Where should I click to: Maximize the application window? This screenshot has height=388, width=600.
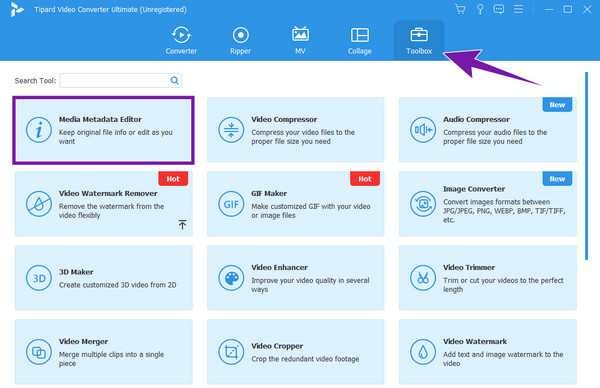(x=568, y=9)
